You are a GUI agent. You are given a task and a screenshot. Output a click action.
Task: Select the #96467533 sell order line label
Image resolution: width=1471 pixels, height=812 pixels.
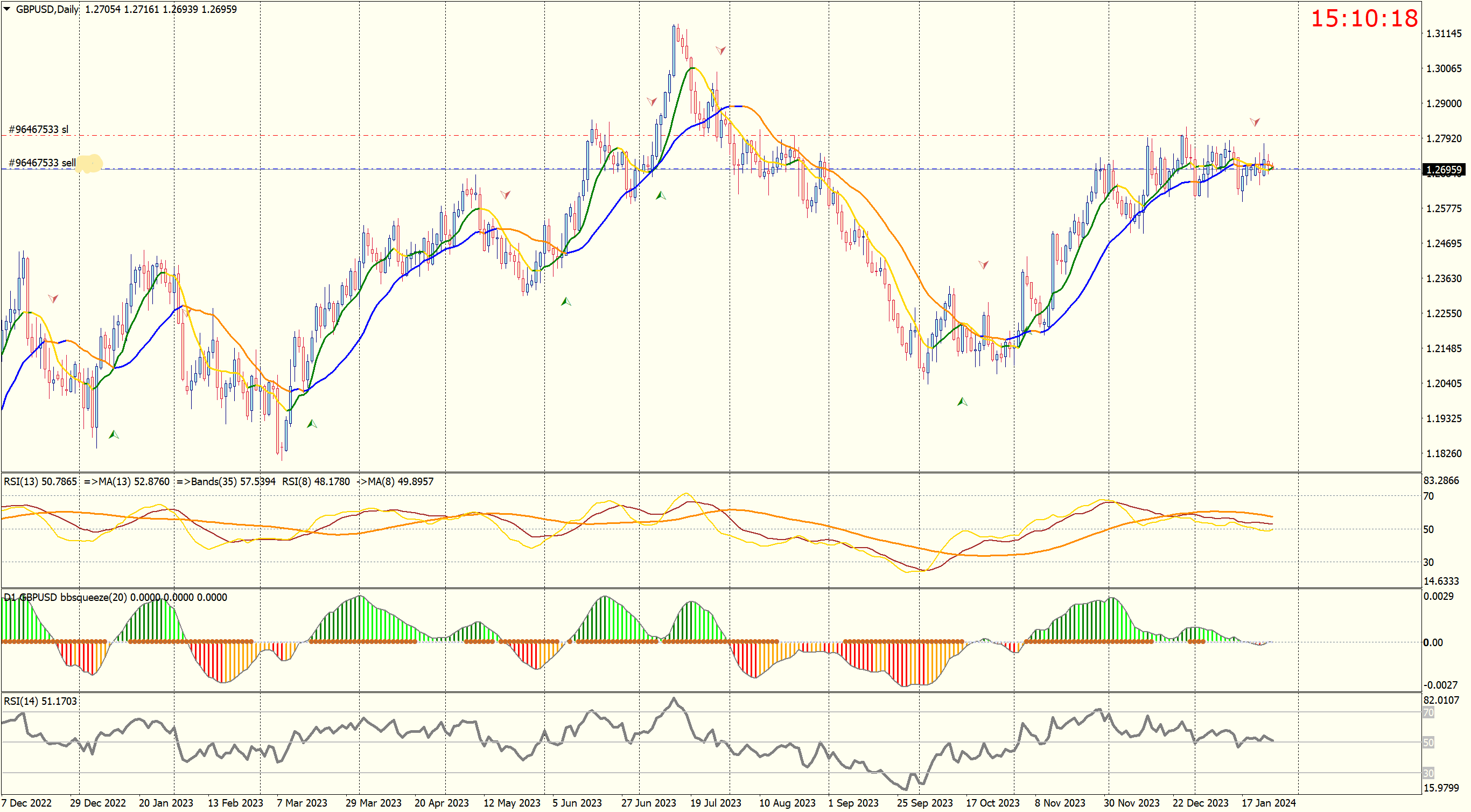coord(41,163)
